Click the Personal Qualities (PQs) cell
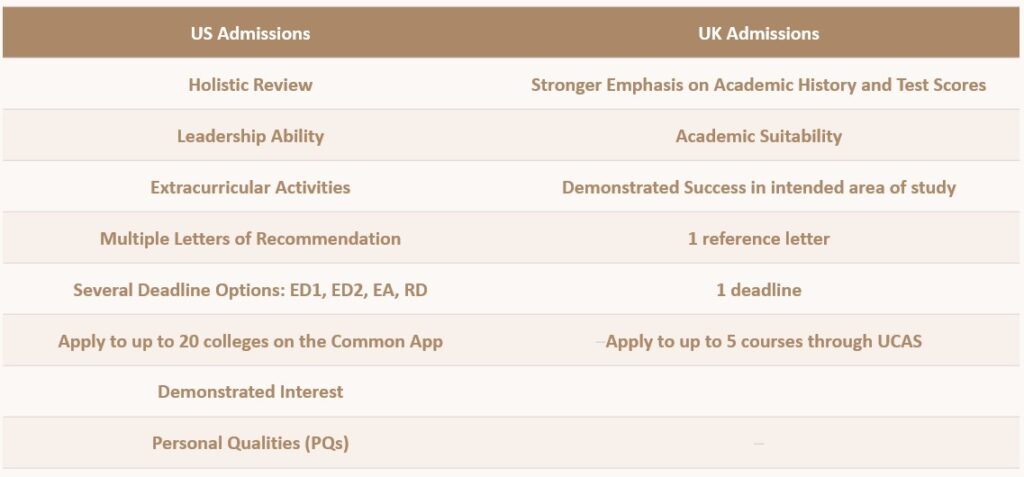Viewport: 1024px width, 477px height. pyautogui.click(x=250, y=443)
